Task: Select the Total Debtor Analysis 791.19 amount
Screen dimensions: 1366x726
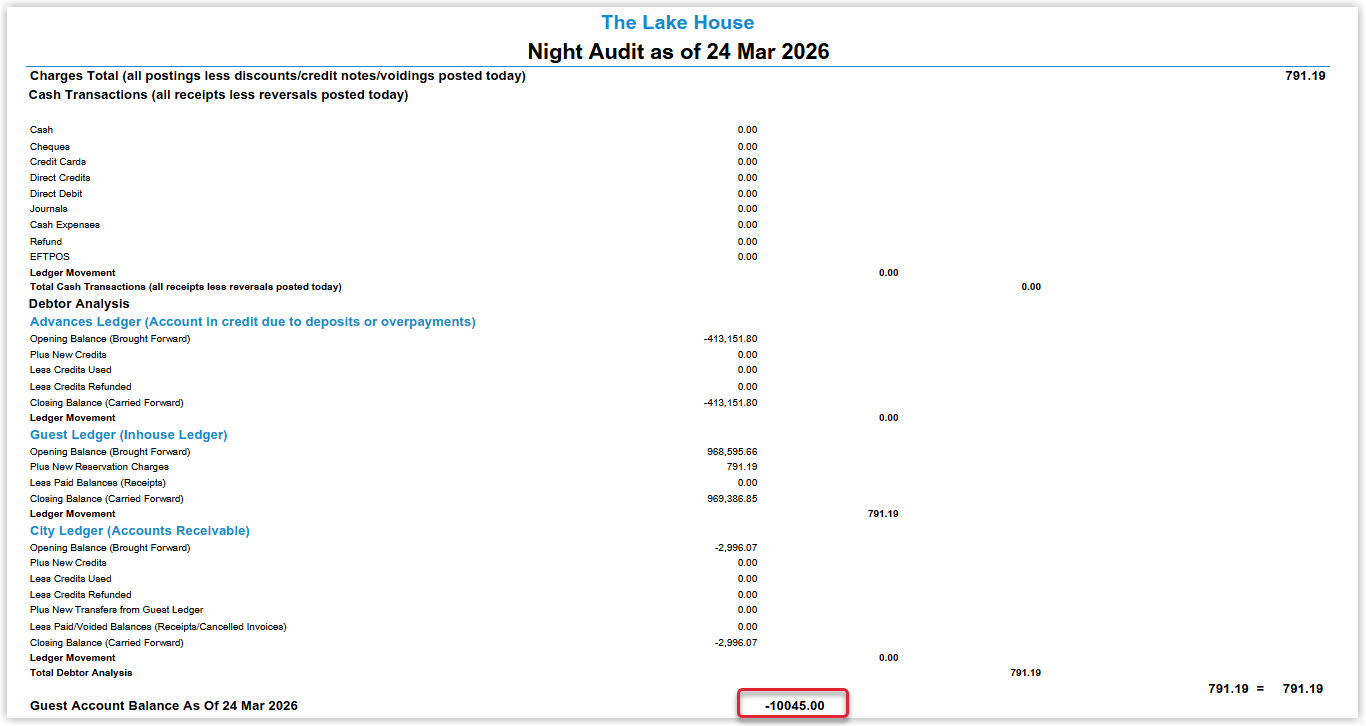Action: pos(1025,673)
